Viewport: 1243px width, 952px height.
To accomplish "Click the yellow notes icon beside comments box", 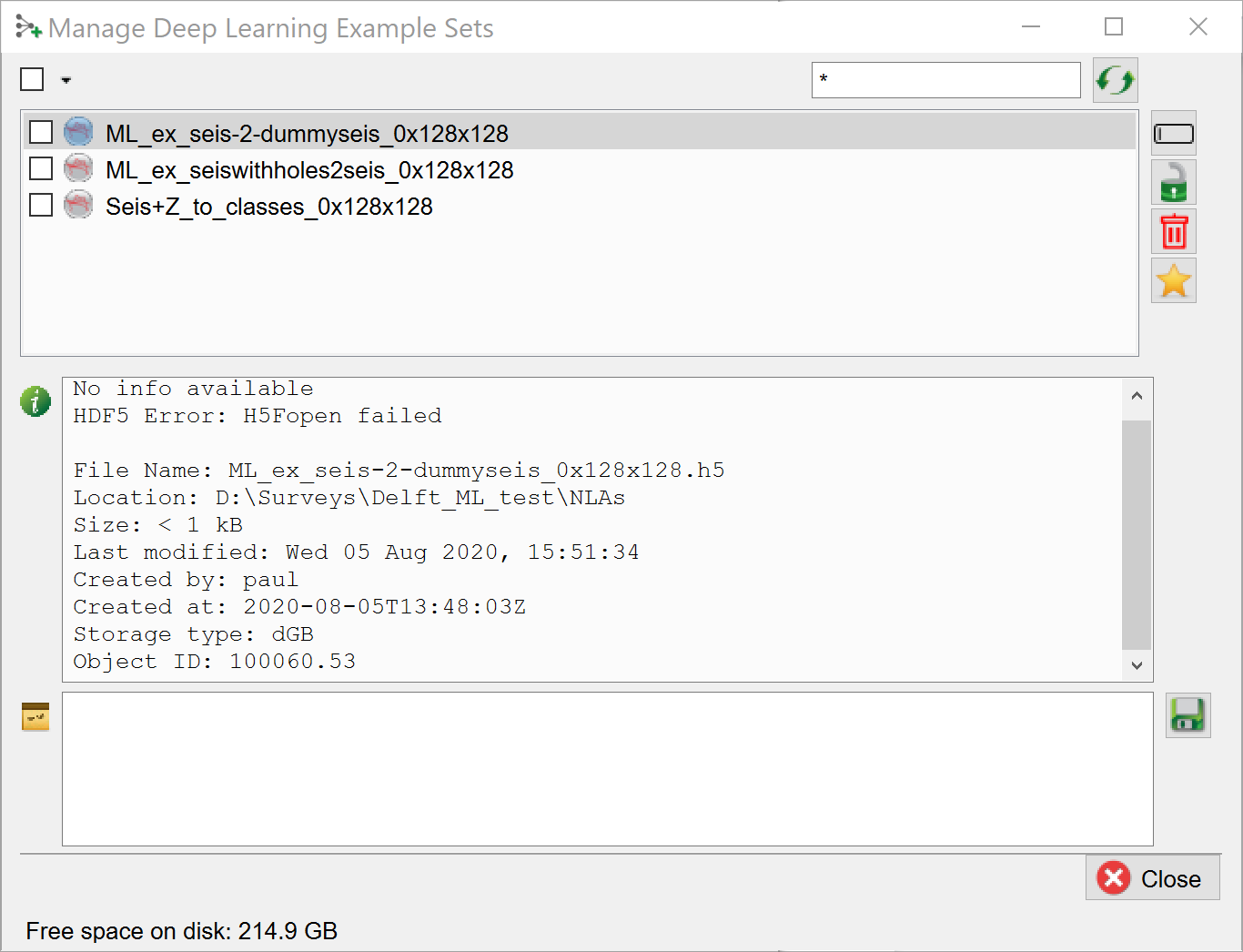I will [35, 717].
